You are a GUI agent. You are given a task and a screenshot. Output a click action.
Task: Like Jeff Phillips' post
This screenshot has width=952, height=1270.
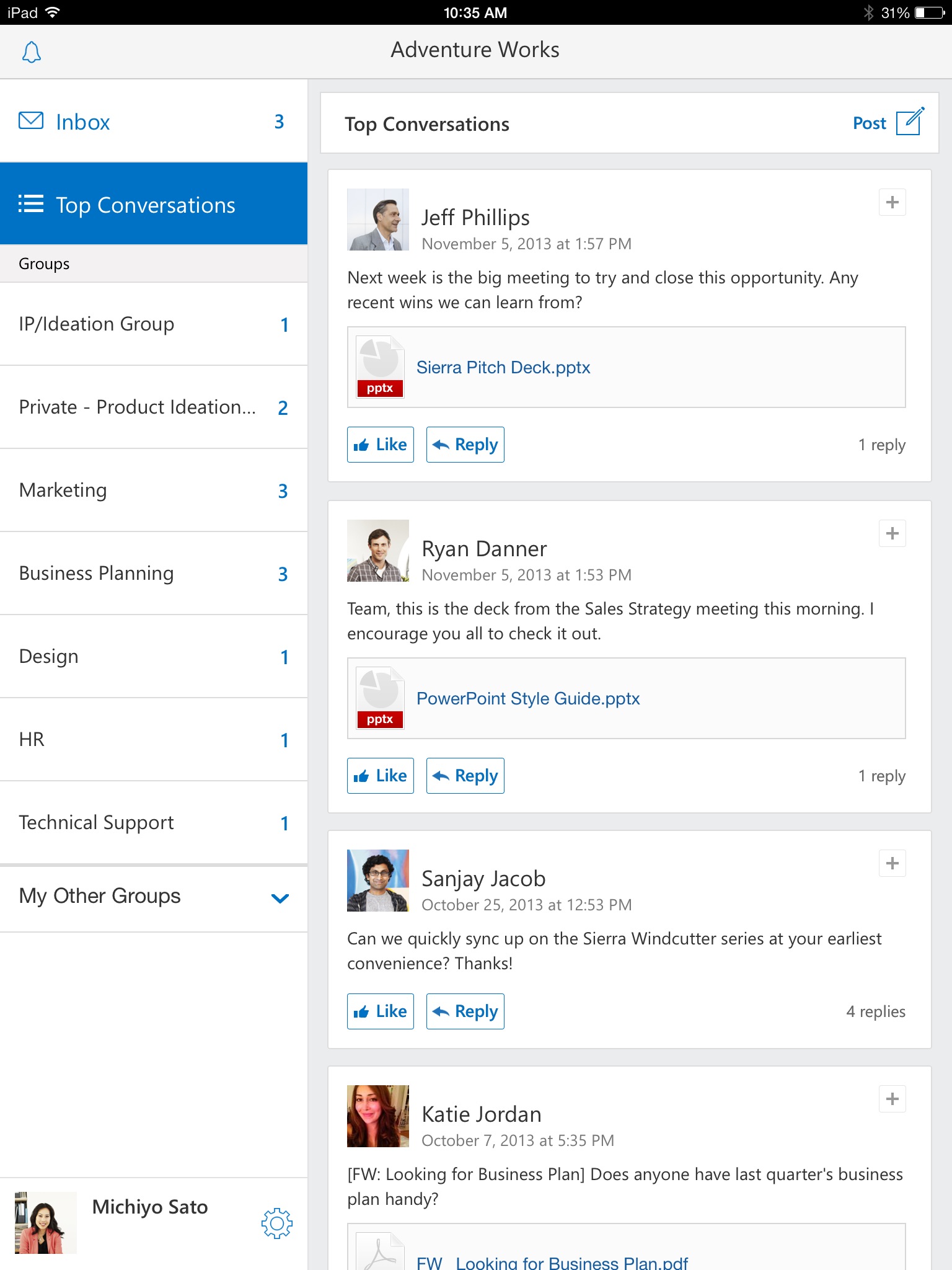pos(380,445)
